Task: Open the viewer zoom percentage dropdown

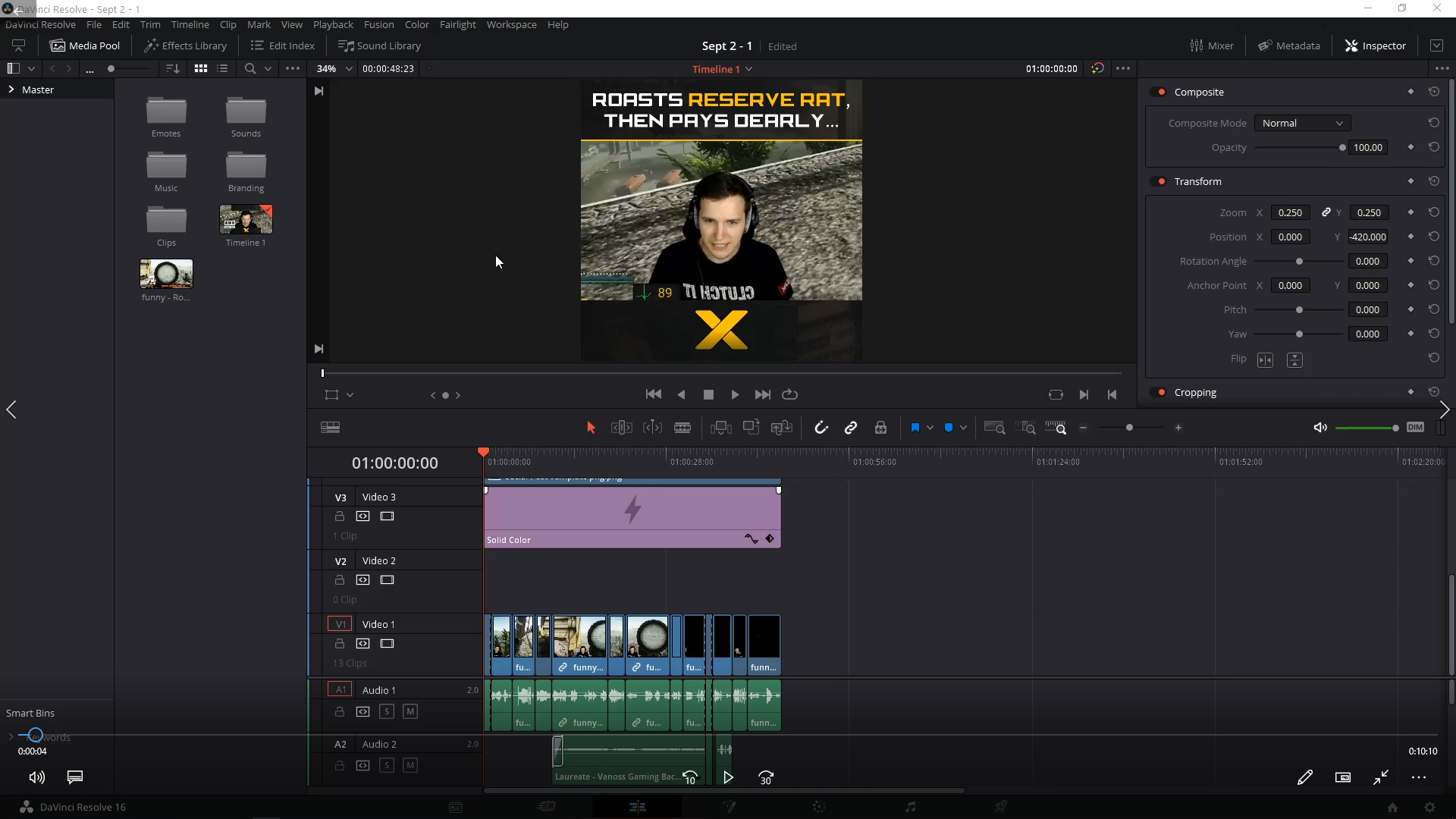Action: pos(348,68)
